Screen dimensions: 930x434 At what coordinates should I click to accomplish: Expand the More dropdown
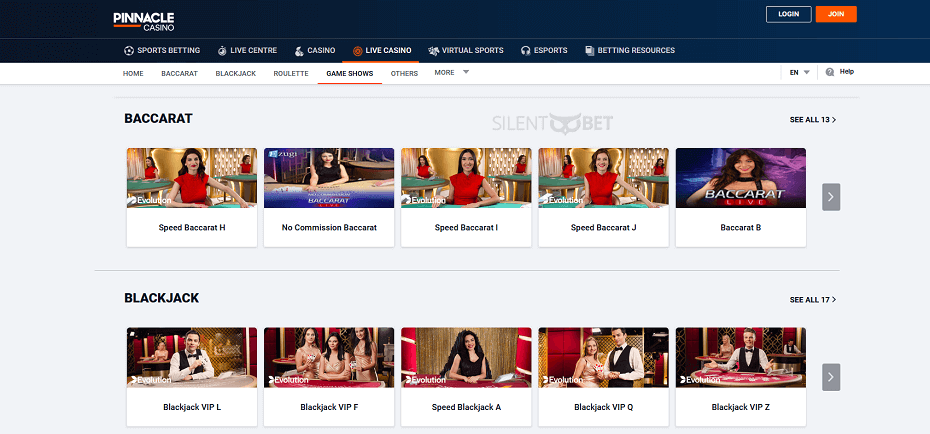tap(451, 72)
